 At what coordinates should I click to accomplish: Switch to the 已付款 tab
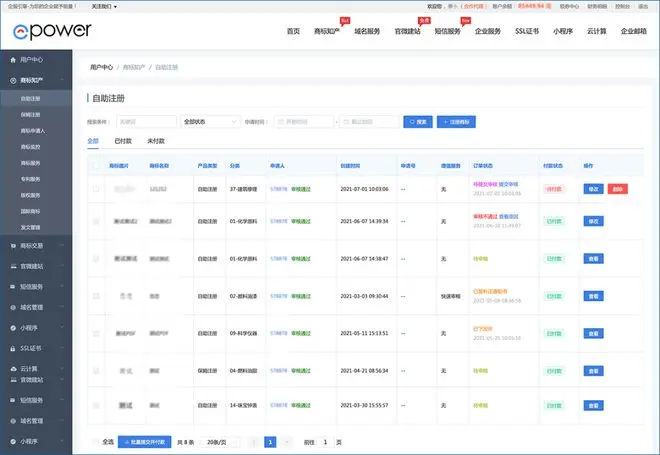click(124, 142)
